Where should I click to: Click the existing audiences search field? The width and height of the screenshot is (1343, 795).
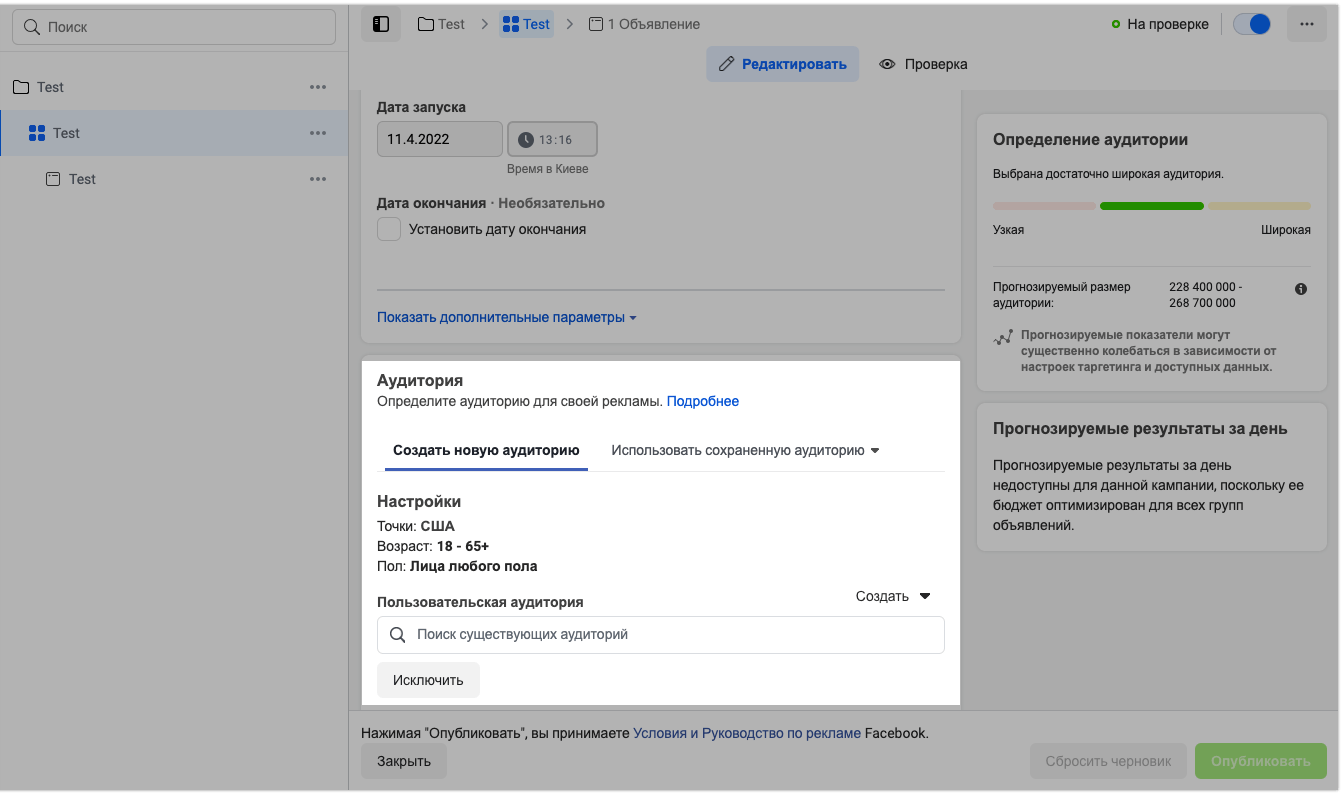pyautogui.click(x=660, y=634)
